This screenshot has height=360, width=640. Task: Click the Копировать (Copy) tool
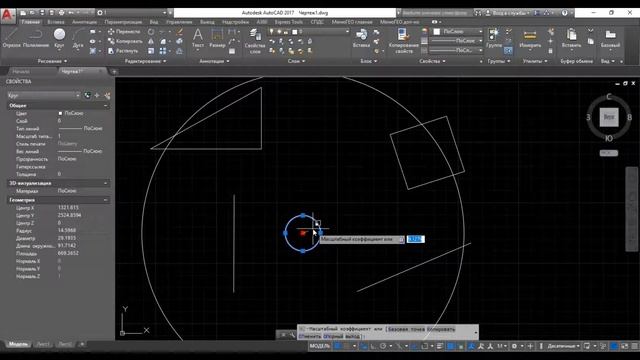point(125,41)
